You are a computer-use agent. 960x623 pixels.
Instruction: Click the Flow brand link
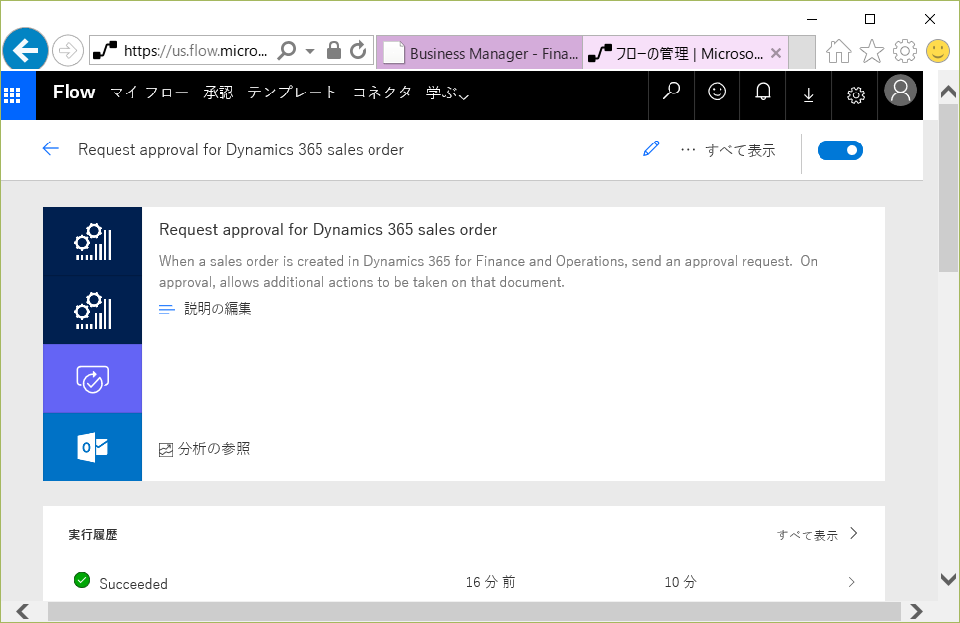(x=74, y=92)
